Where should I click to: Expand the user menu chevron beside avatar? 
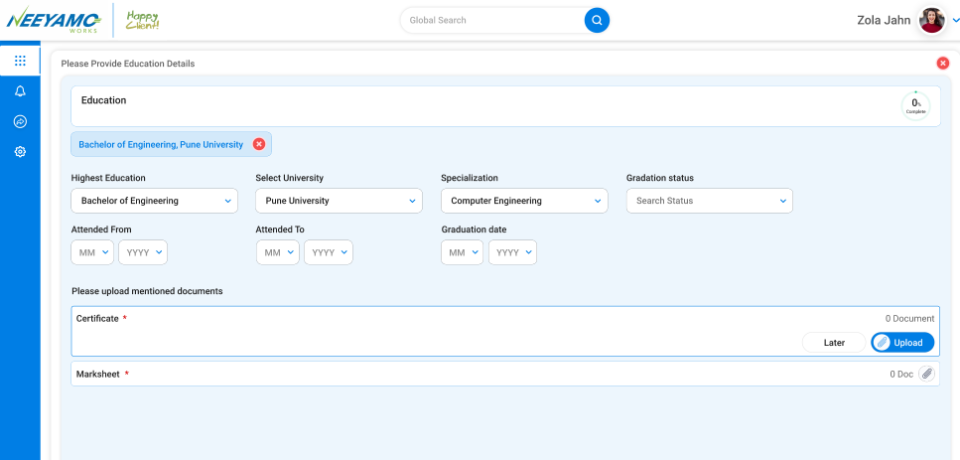pos(955,20)
